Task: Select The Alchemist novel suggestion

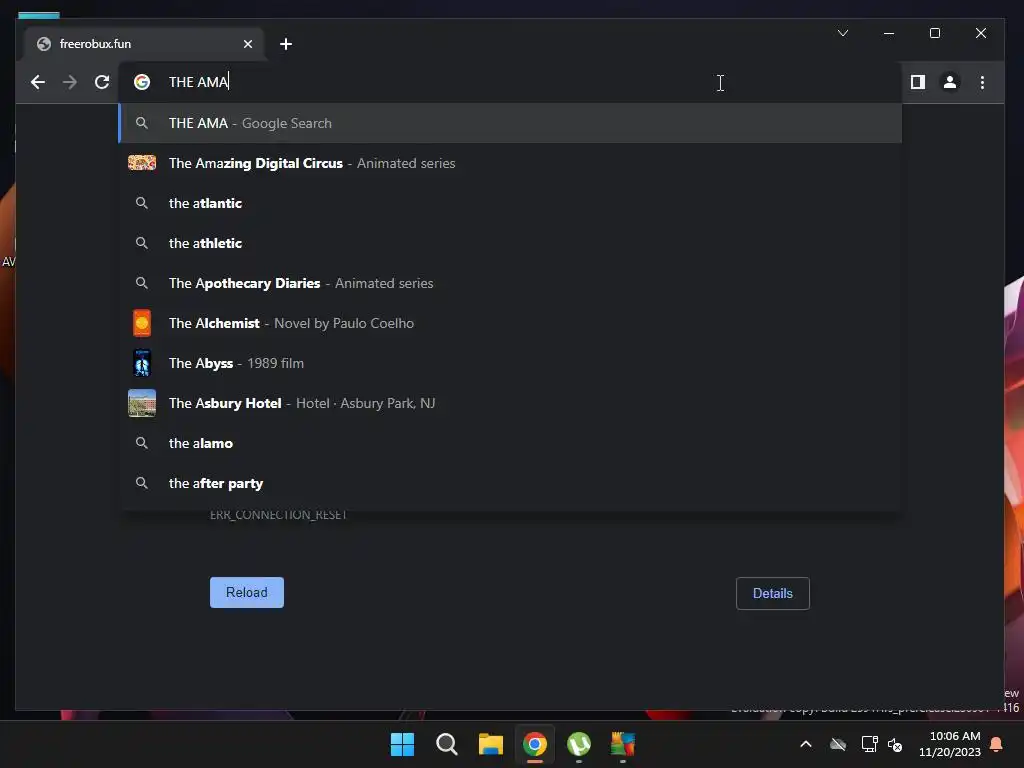Action: (510, 323)
